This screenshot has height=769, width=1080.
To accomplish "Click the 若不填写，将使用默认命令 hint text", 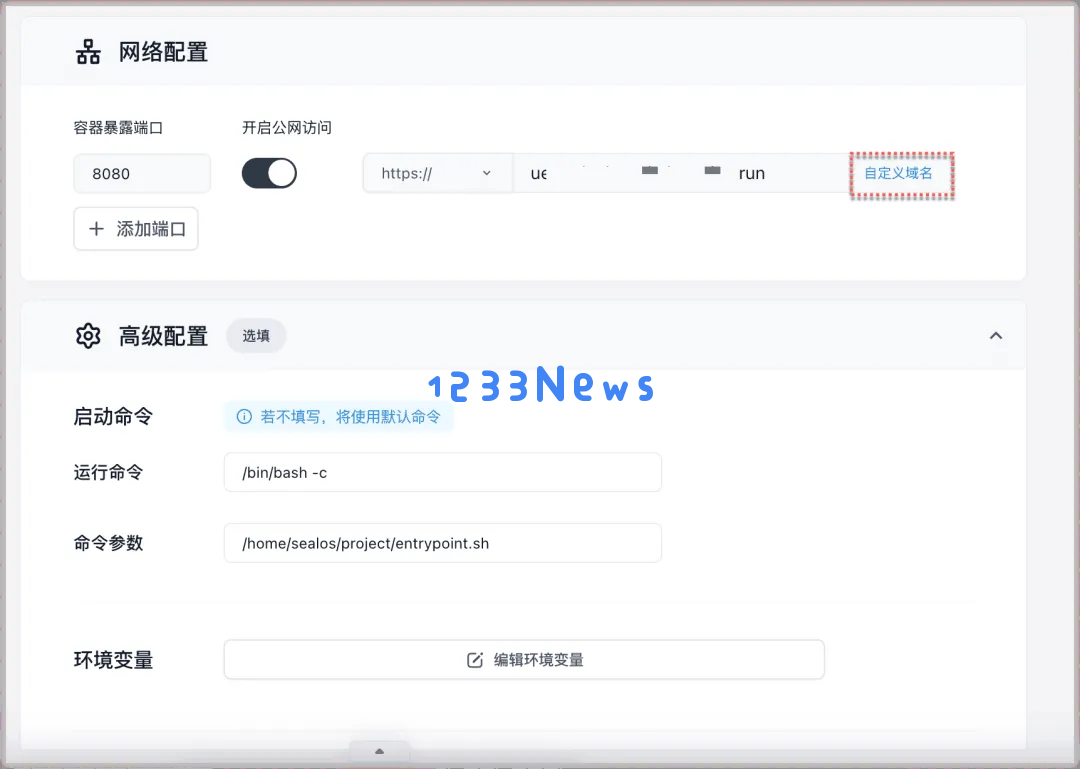I will tap(351, 417).
